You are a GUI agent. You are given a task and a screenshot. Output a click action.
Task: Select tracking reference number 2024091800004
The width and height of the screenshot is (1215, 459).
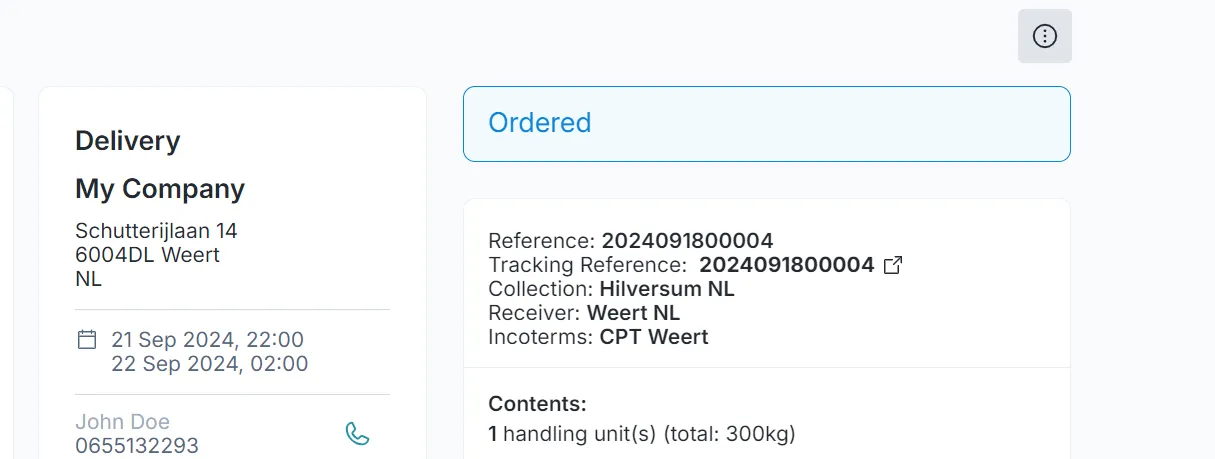(786, 265)
